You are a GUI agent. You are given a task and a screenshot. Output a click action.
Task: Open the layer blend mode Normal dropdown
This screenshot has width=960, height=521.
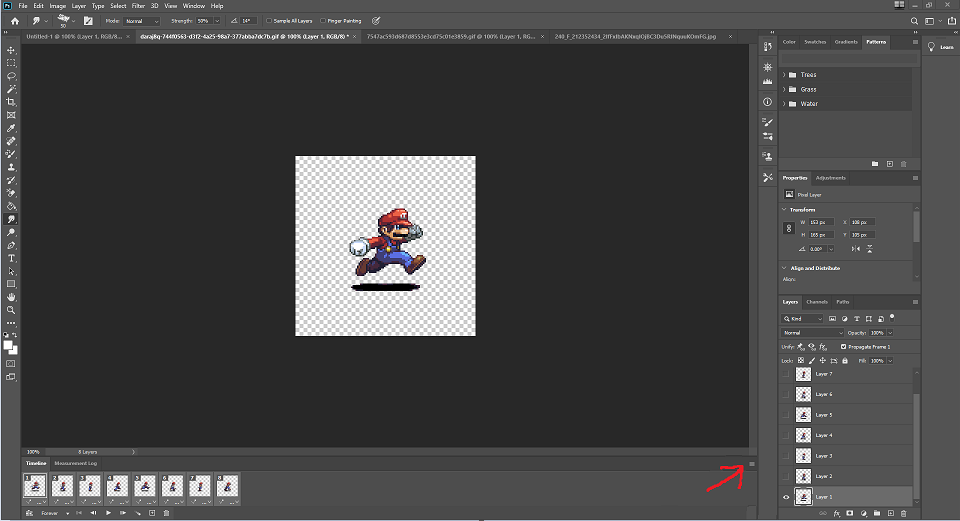click(812, 333)
